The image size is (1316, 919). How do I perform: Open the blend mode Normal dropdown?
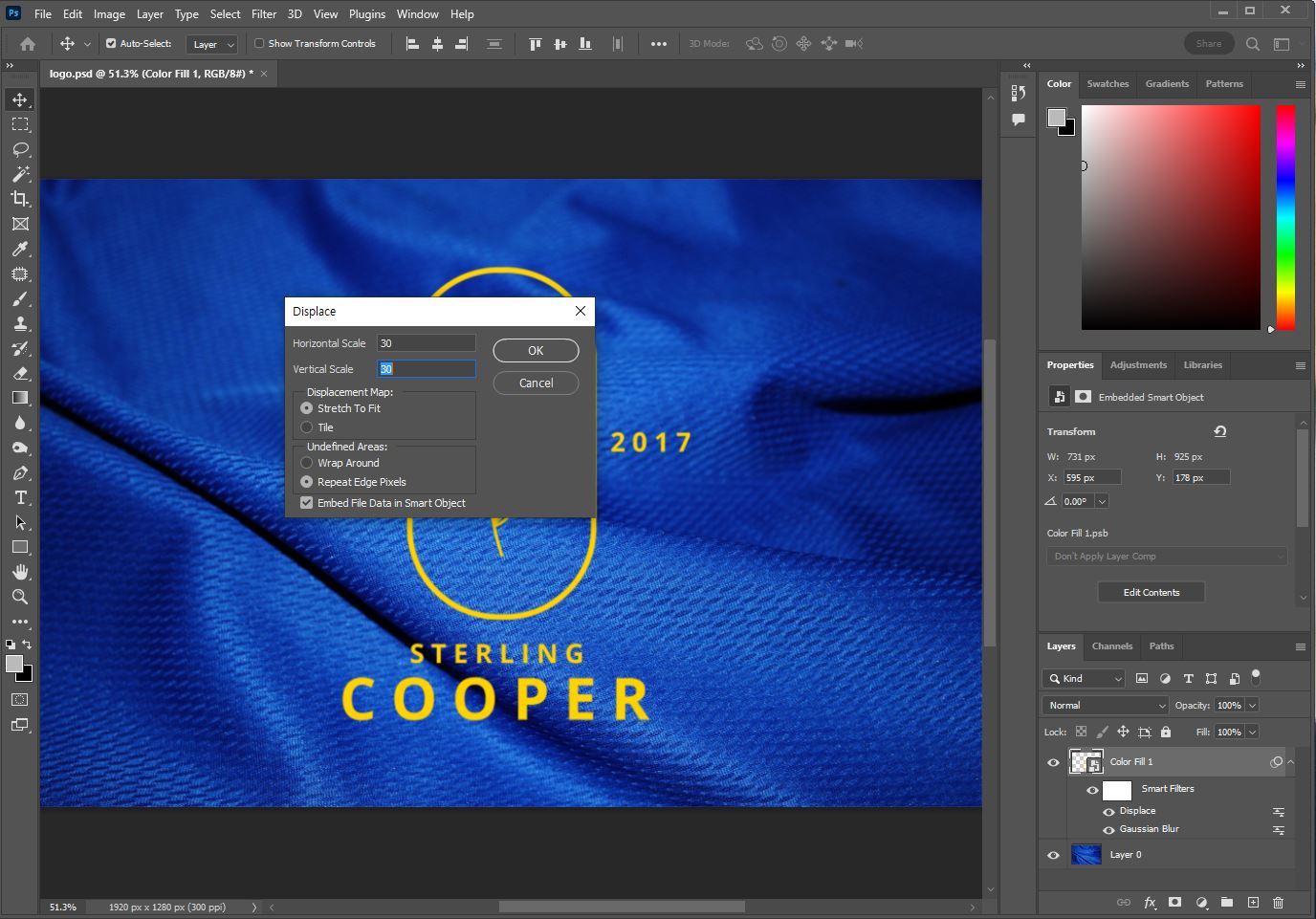pyautogui.click(x=1106, y=706)
